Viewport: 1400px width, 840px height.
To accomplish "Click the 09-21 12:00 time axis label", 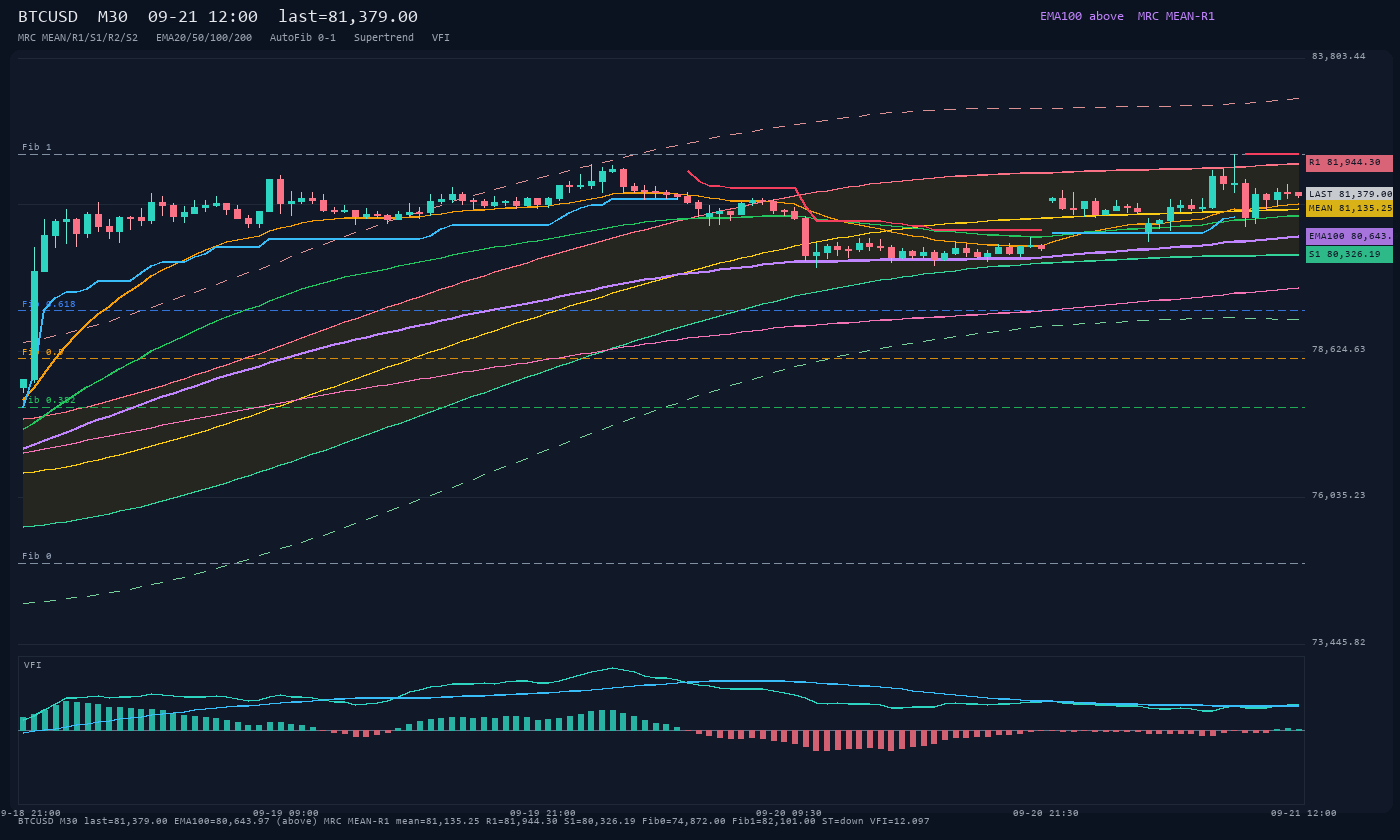I will (x=1303, y=813).
